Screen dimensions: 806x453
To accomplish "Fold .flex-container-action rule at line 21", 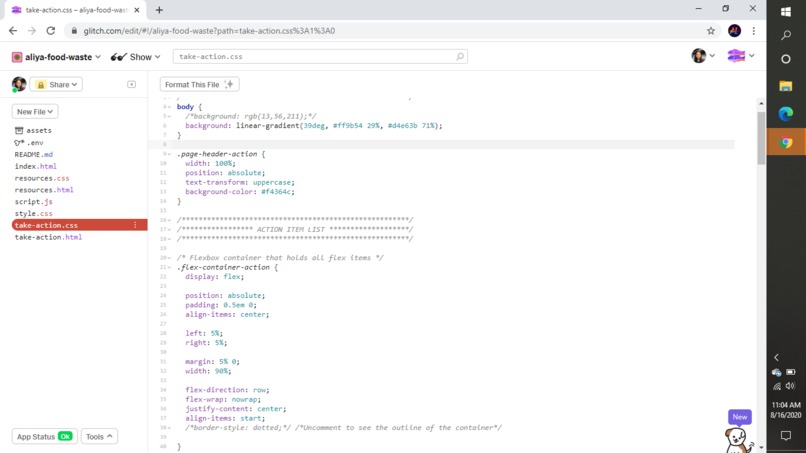I will pyautogui.click(x=169, y=267).
